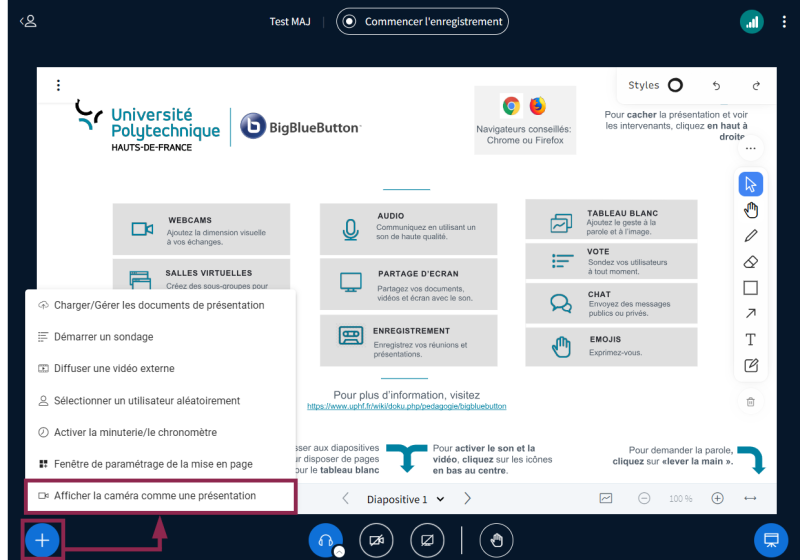Raise hand using the hand button
The height and width of the screenshot is (560, 800).
tap(496, 541)
